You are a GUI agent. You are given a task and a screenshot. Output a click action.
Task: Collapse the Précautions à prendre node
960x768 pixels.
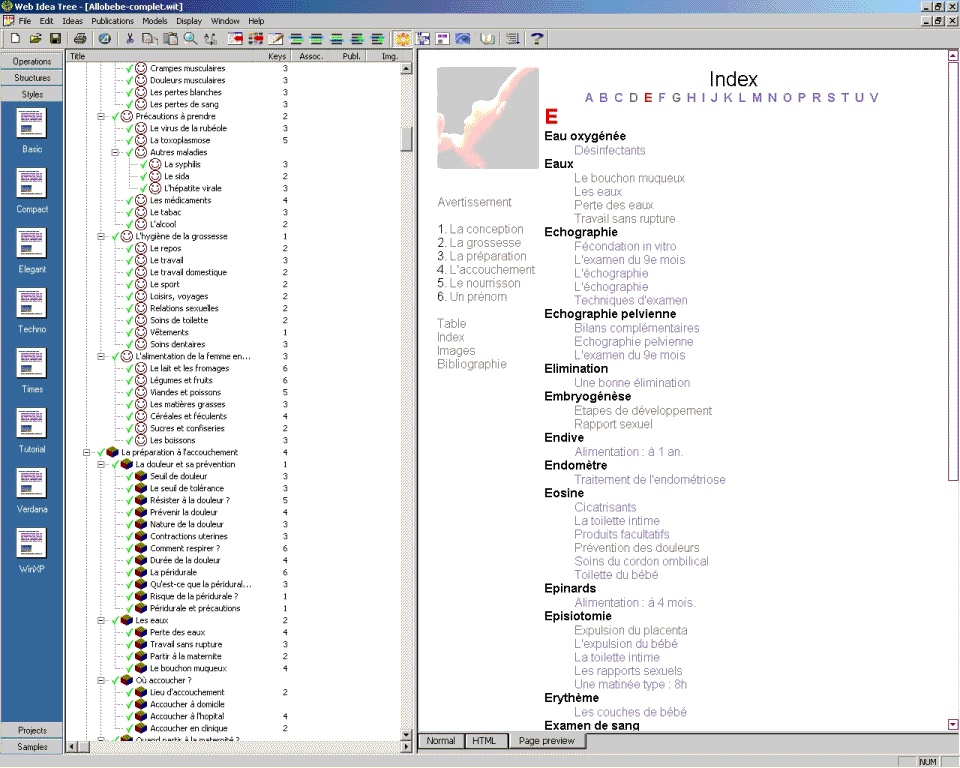(101, 117)
